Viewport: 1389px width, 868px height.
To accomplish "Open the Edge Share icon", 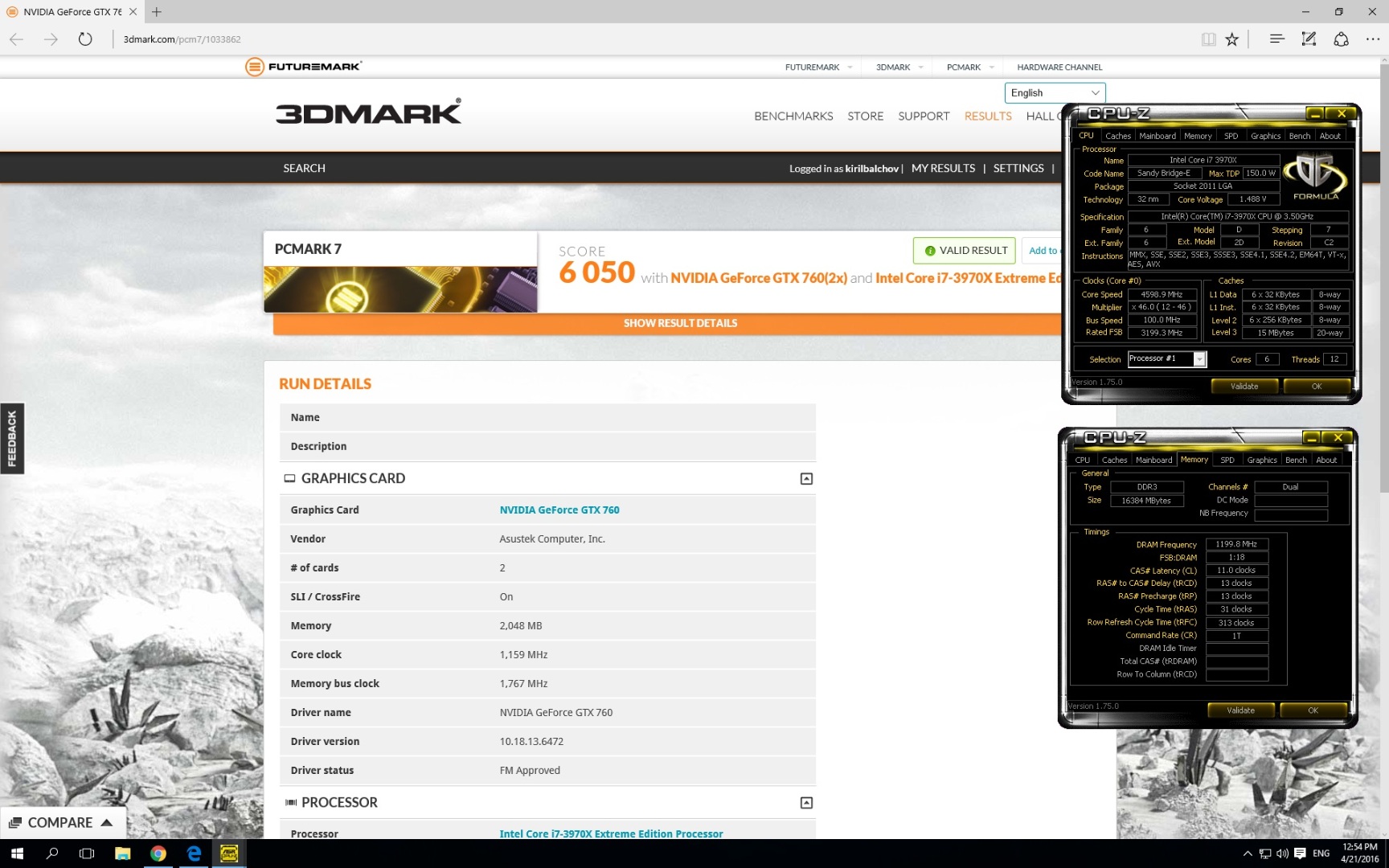I will coord(1341,39).
